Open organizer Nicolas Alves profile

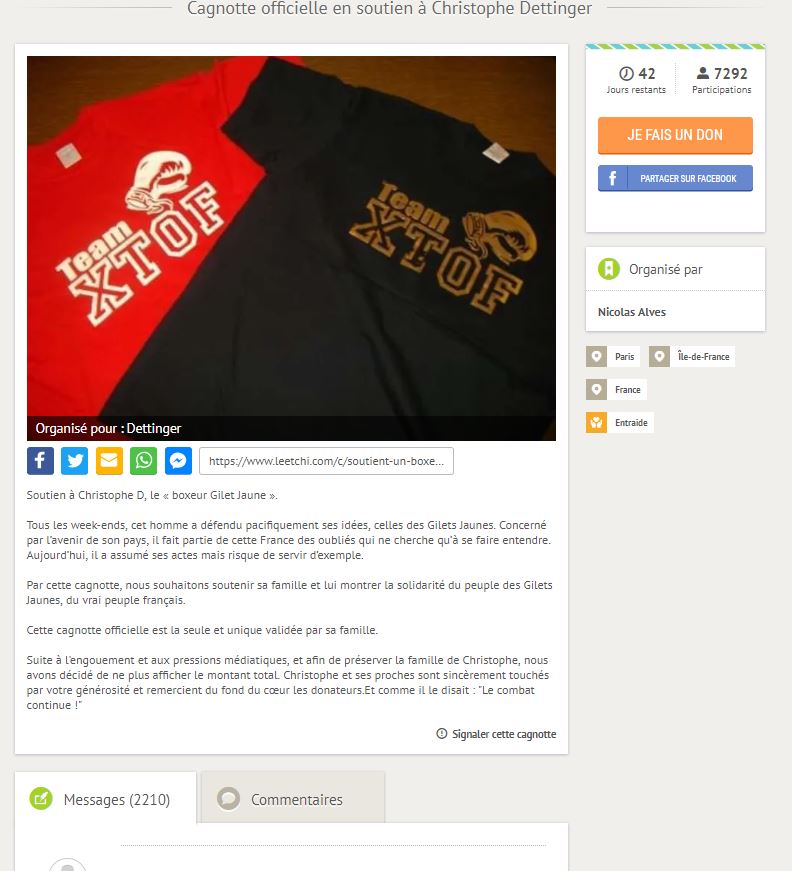pyautogui.click(x=631, y=312)
